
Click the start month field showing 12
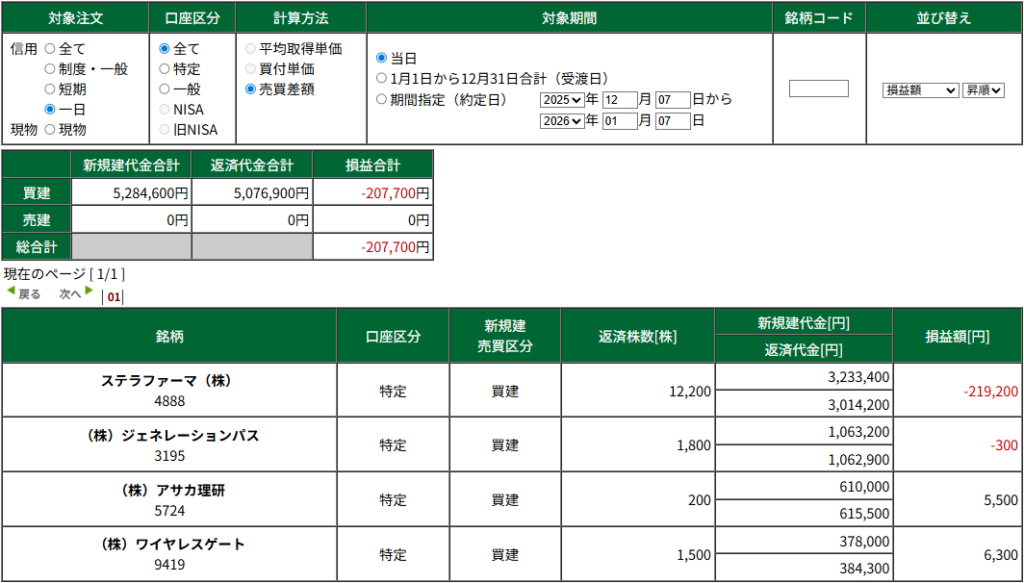click(619, 100)
